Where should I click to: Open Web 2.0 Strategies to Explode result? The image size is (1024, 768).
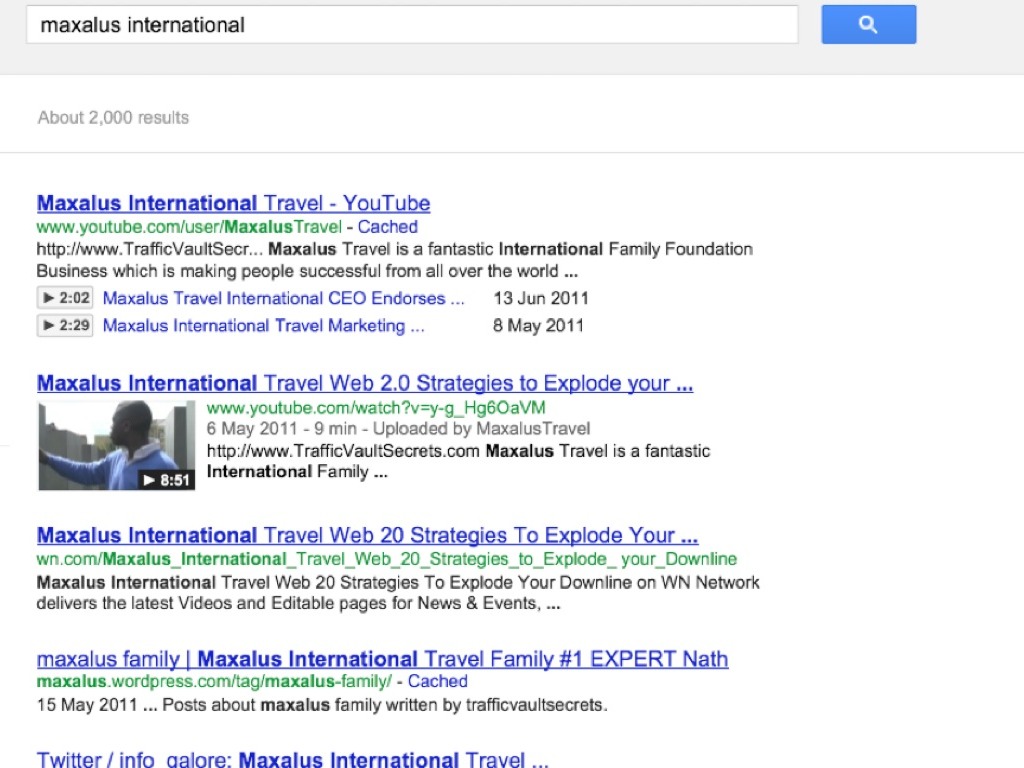coord(364,384)
